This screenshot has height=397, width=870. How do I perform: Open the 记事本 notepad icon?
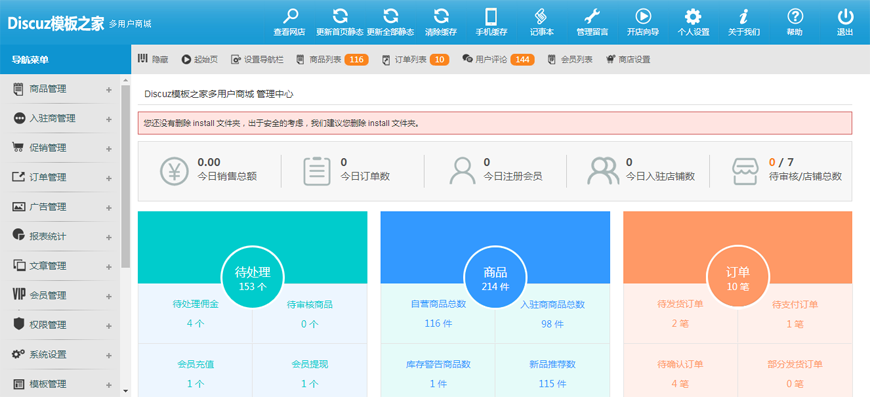coord(542,16)
